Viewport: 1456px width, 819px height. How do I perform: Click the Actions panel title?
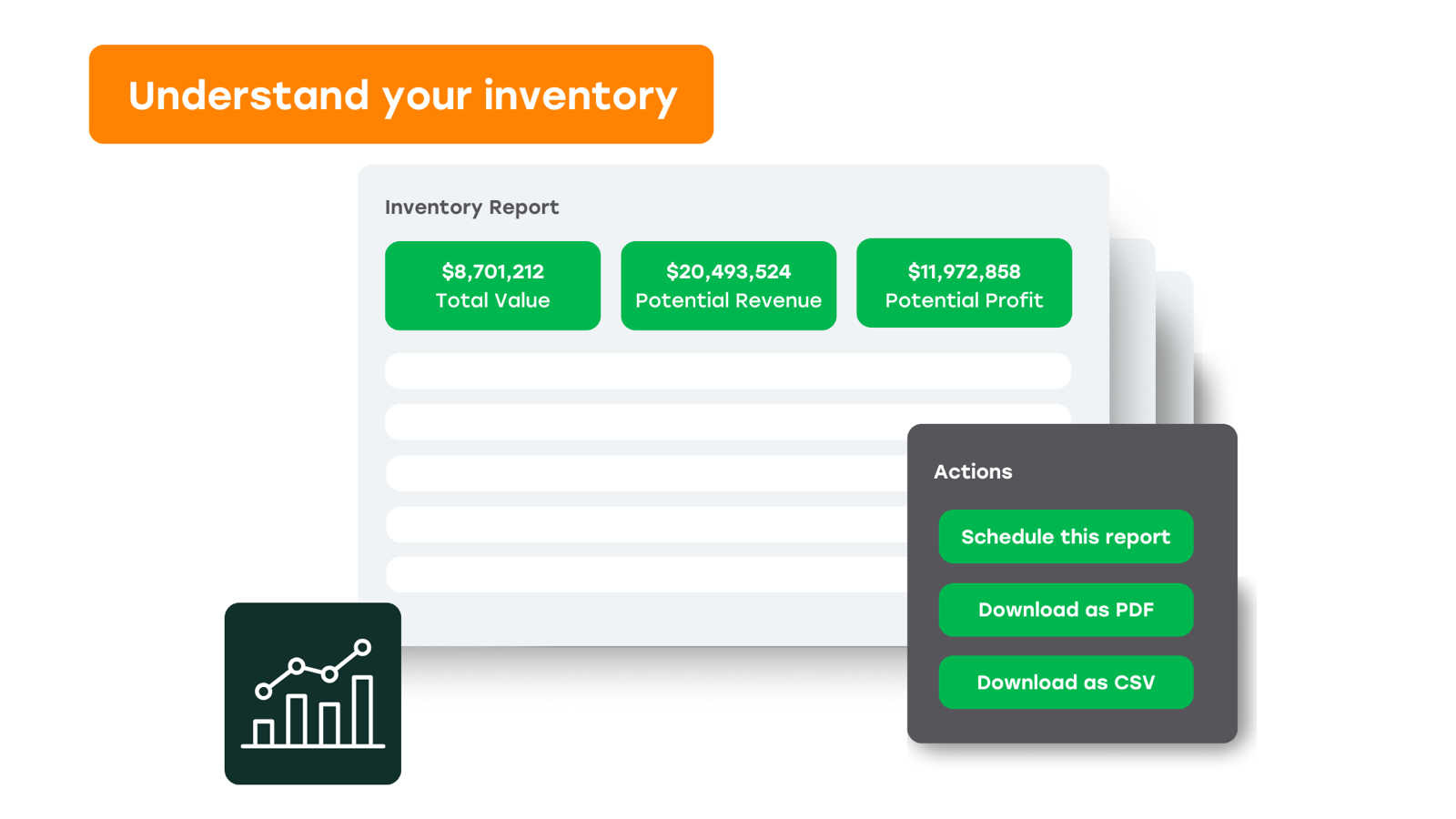coord(973,471)
